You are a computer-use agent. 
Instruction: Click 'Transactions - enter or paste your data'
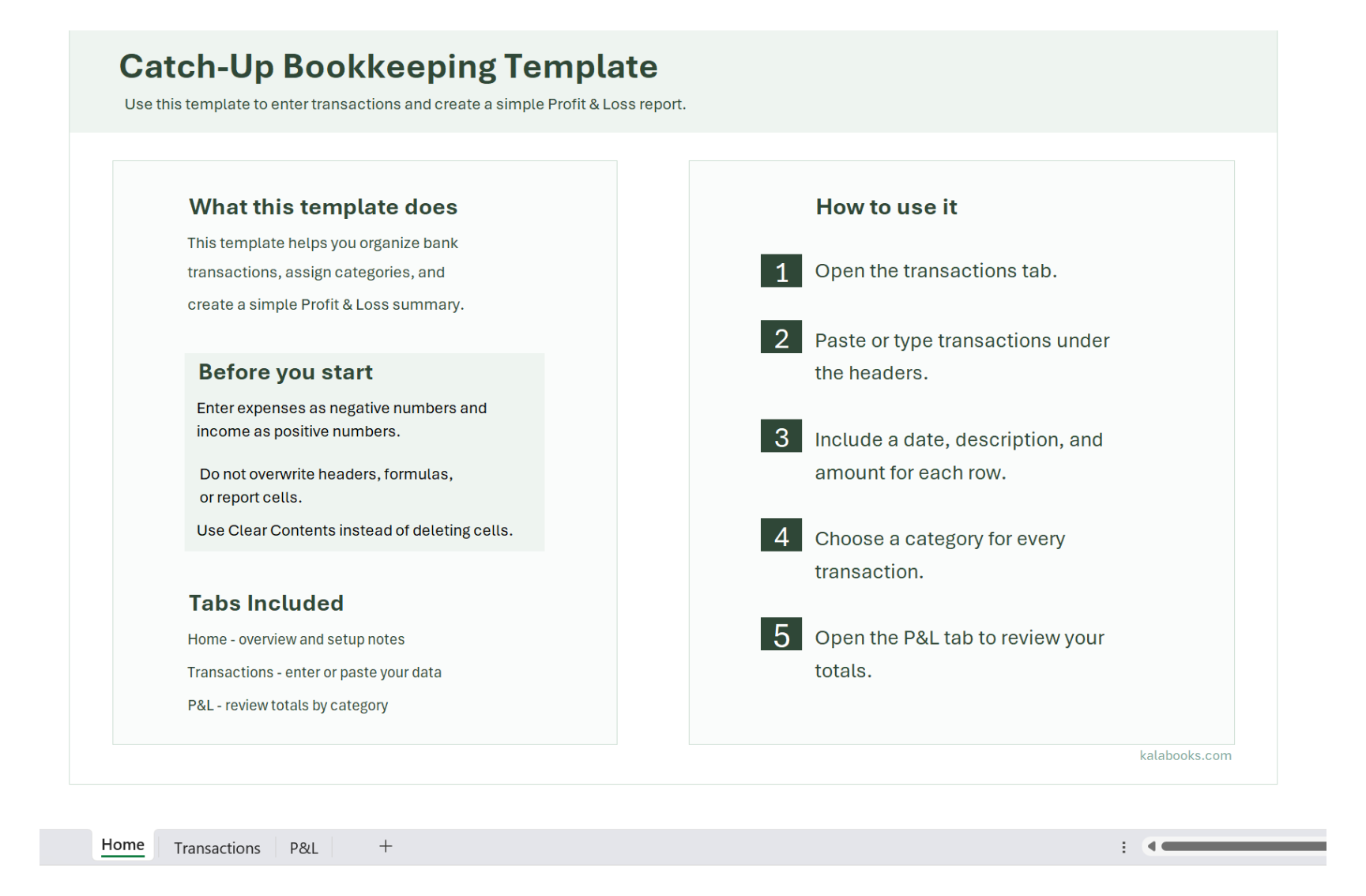pos(314,672)
